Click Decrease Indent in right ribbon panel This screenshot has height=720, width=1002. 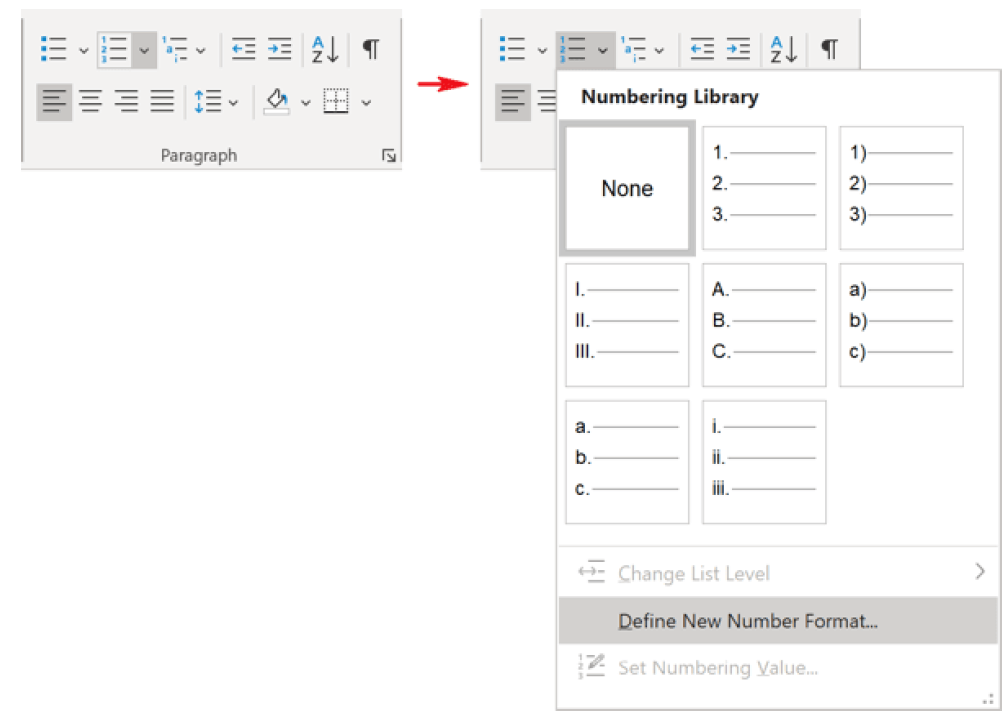click(702, 49)
